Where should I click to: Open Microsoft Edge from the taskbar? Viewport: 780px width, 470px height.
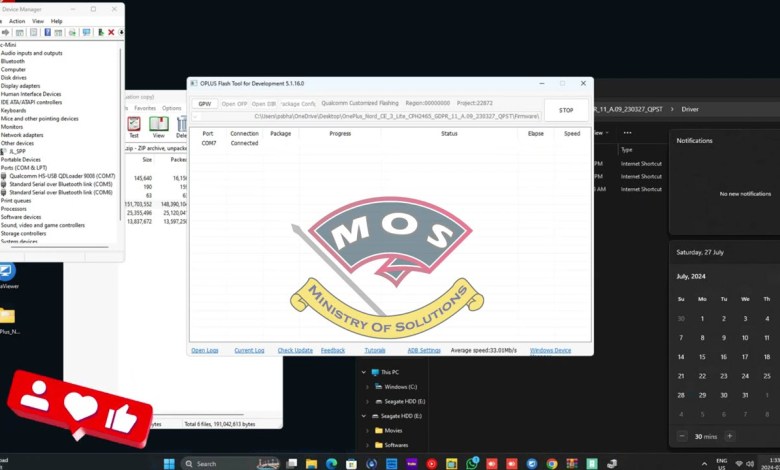[x=331, y=463]
